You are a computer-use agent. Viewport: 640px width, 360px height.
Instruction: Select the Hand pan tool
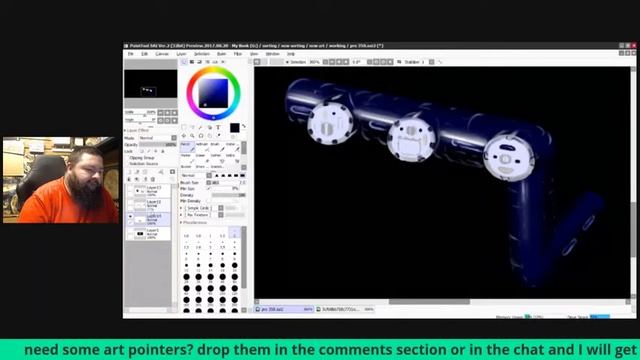pyautogui.click(x=209, y=136)
